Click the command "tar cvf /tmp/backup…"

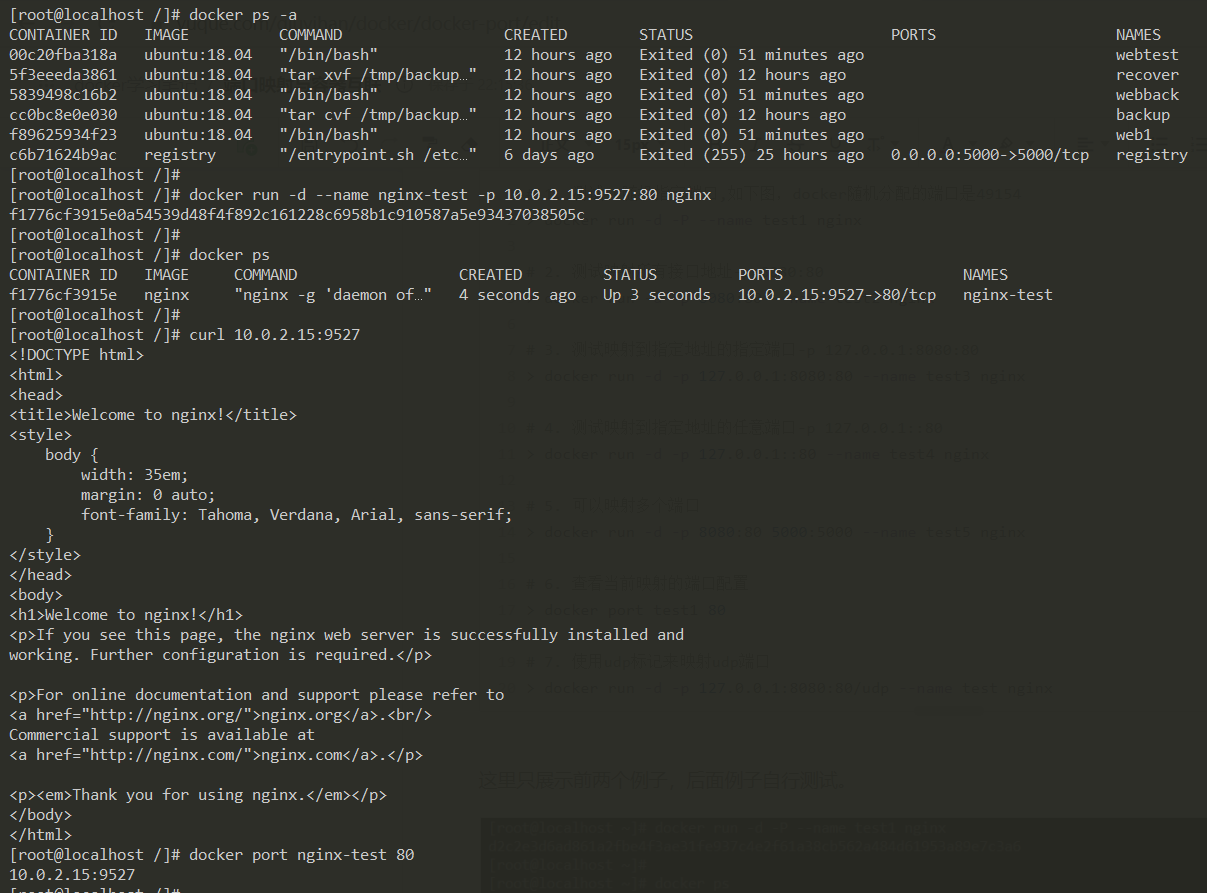coord(378,115)
